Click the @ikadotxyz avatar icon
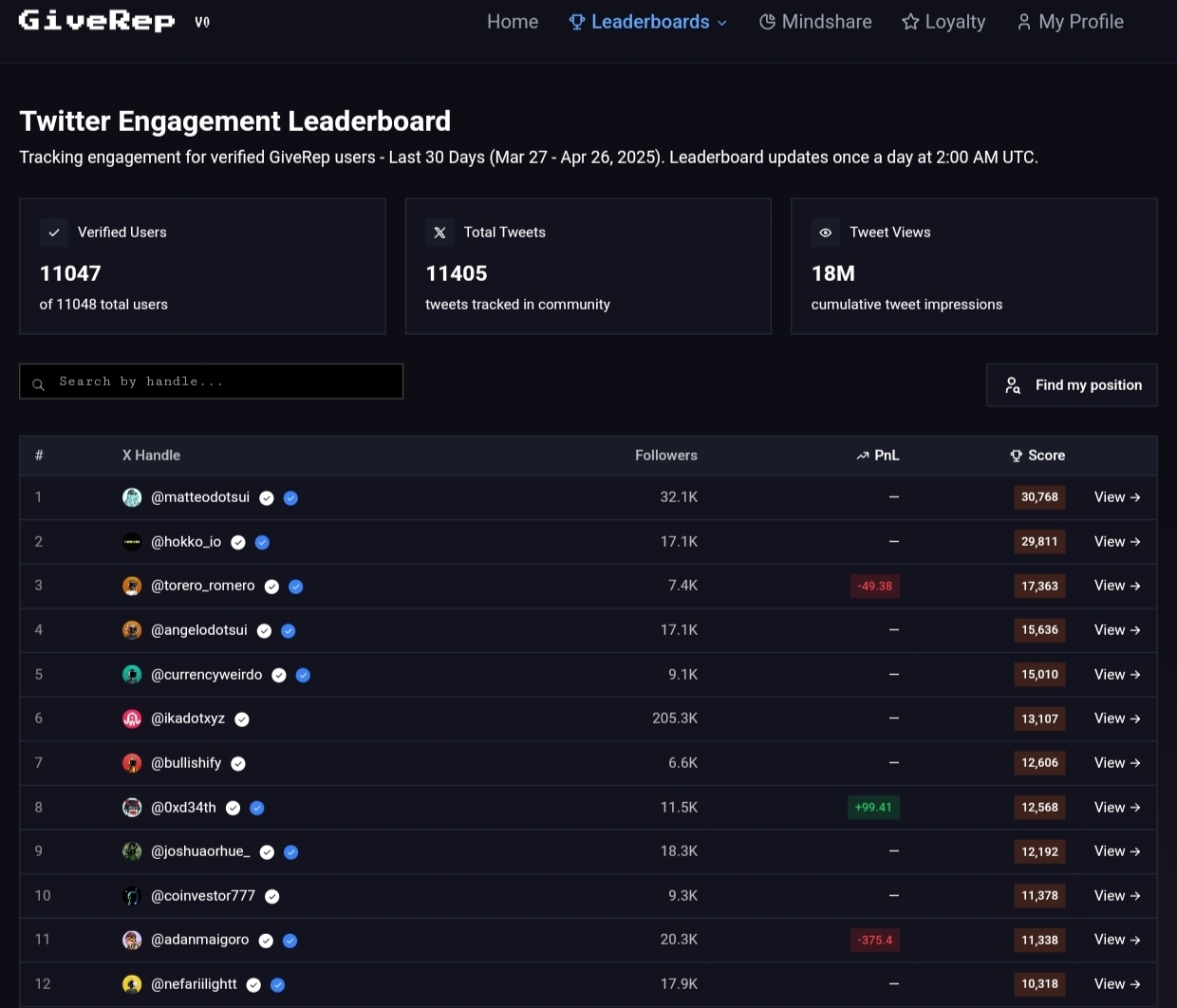 [x=132, y=719]
